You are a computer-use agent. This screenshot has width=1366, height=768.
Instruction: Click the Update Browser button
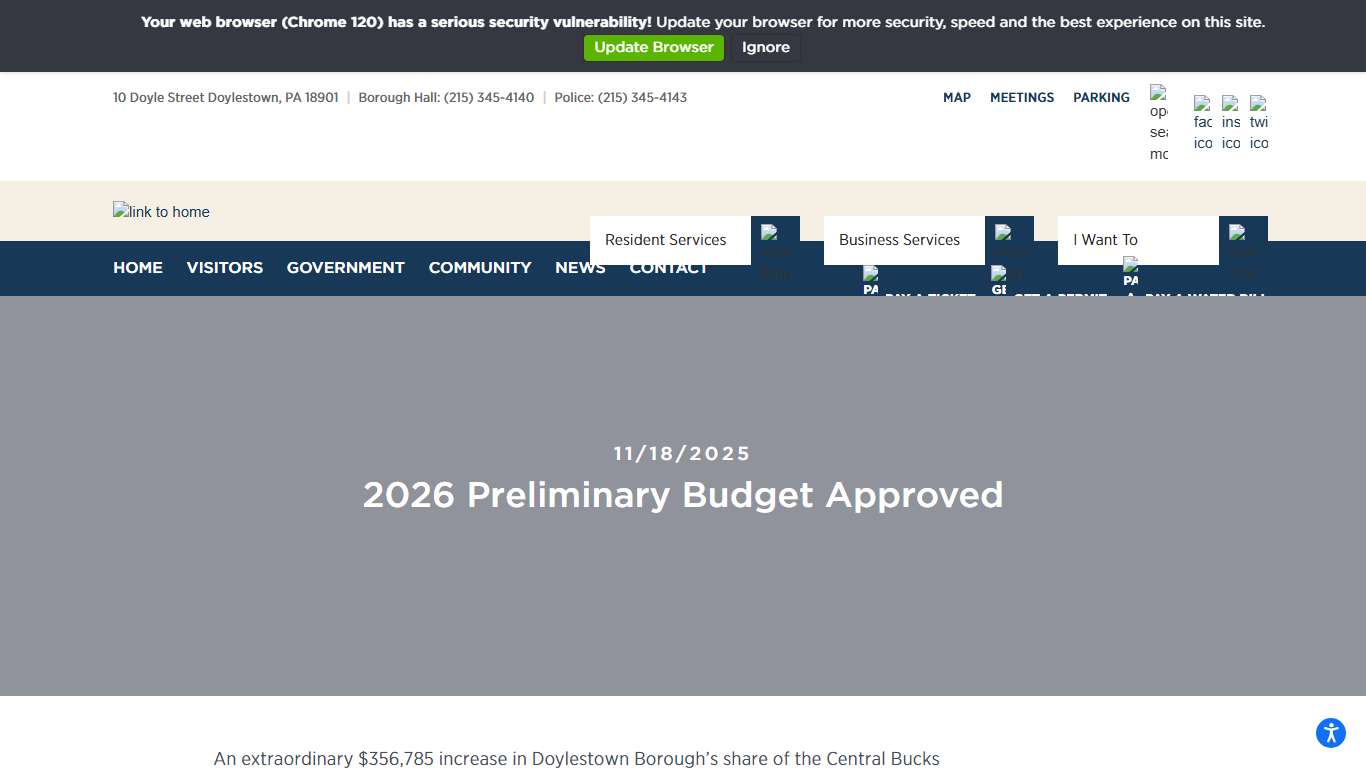pyautogui.click(x=653, y=47)
